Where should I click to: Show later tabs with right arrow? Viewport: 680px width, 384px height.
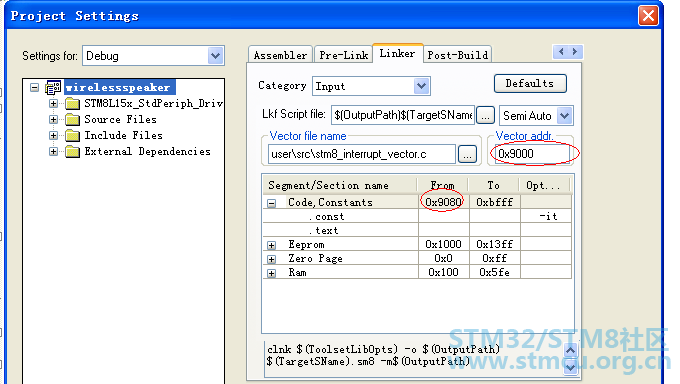pos(575,52)
